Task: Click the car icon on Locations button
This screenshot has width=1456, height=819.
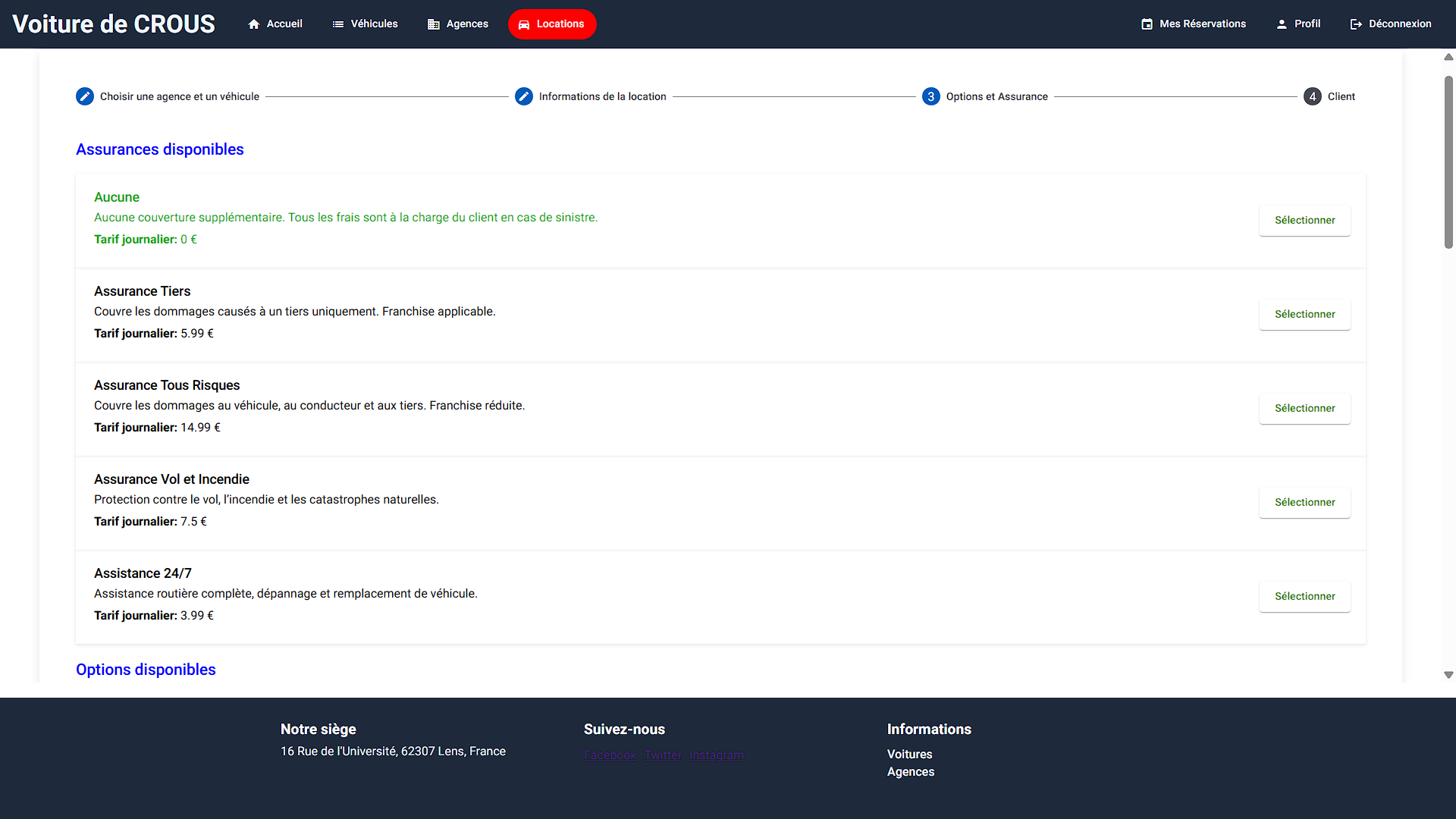Action: 524,24
